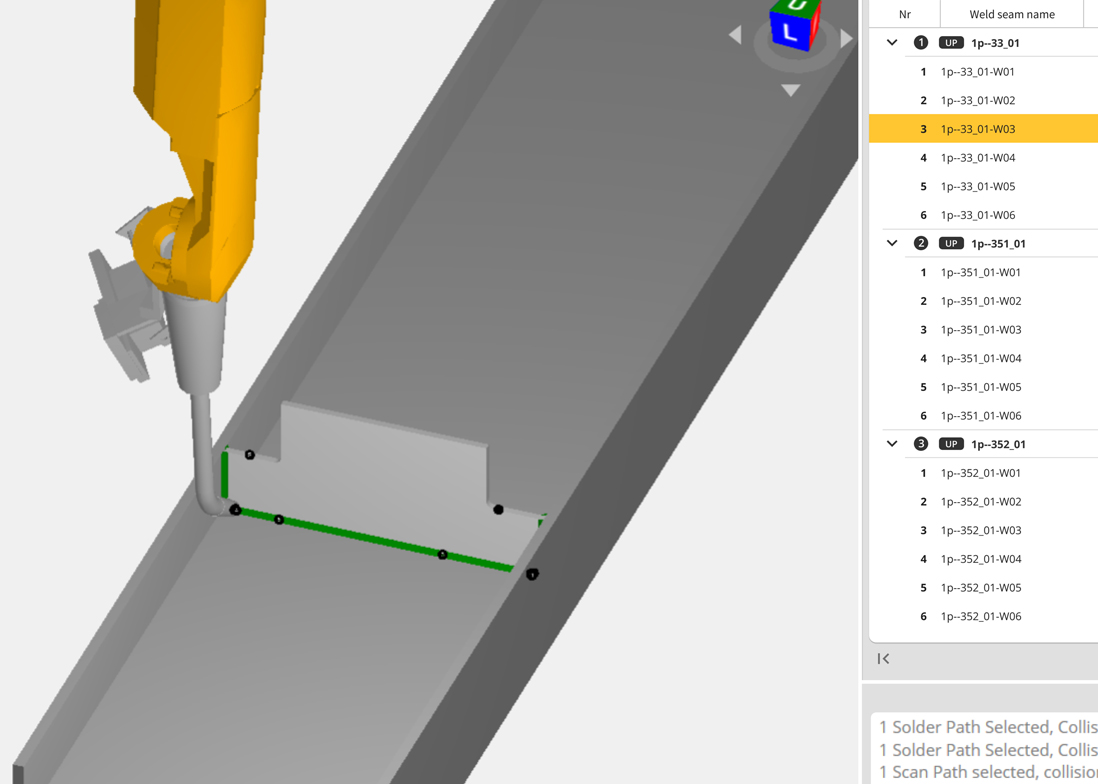Collapse the 1p--33_01 weld group

(x=892, y=43)
